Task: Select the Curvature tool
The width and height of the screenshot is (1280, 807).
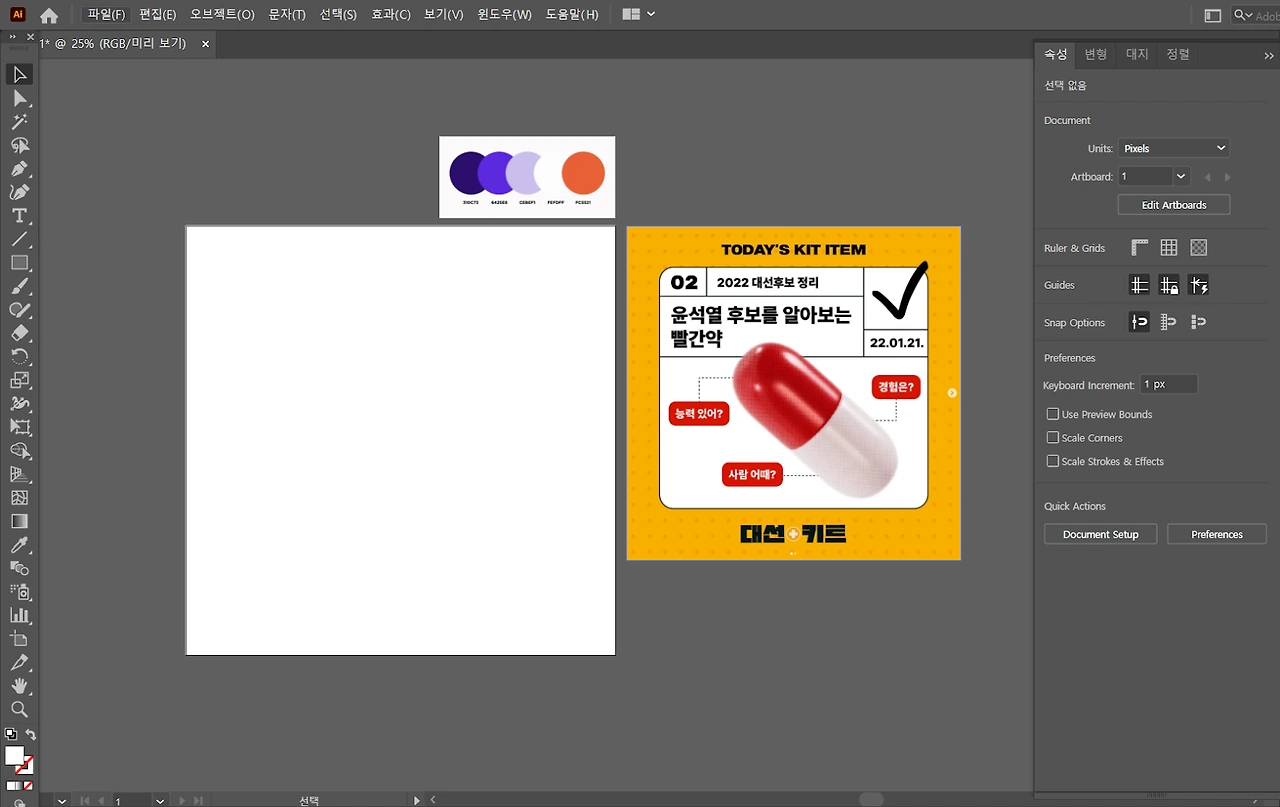Action: [x=19, y=192]
